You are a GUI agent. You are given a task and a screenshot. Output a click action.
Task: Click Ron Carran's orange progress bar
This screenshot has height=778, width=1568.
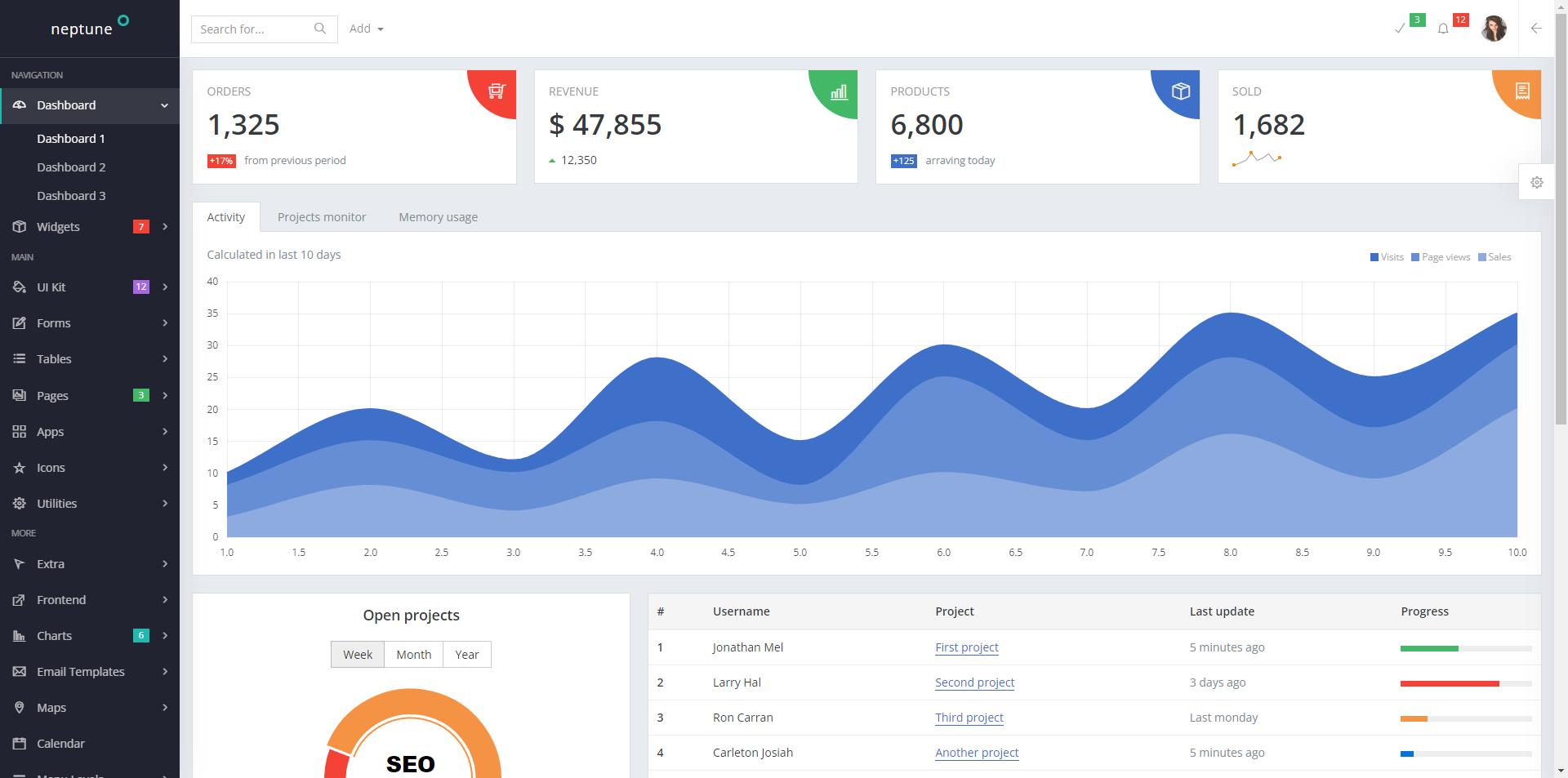pyautogui.click(x=1414, y=718)
